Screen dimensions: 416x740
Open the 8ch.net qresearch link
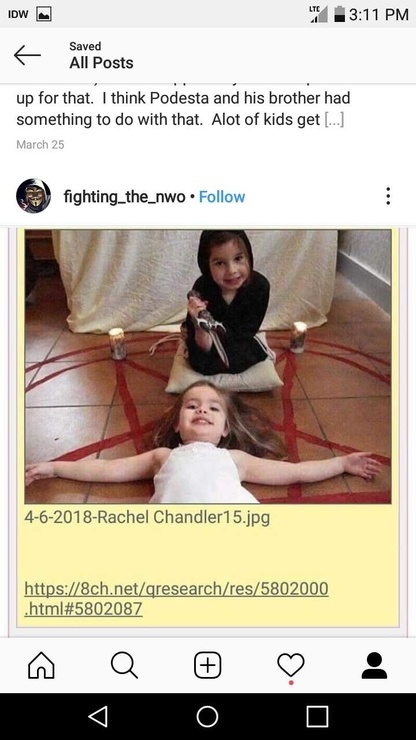tap(176, 598)
